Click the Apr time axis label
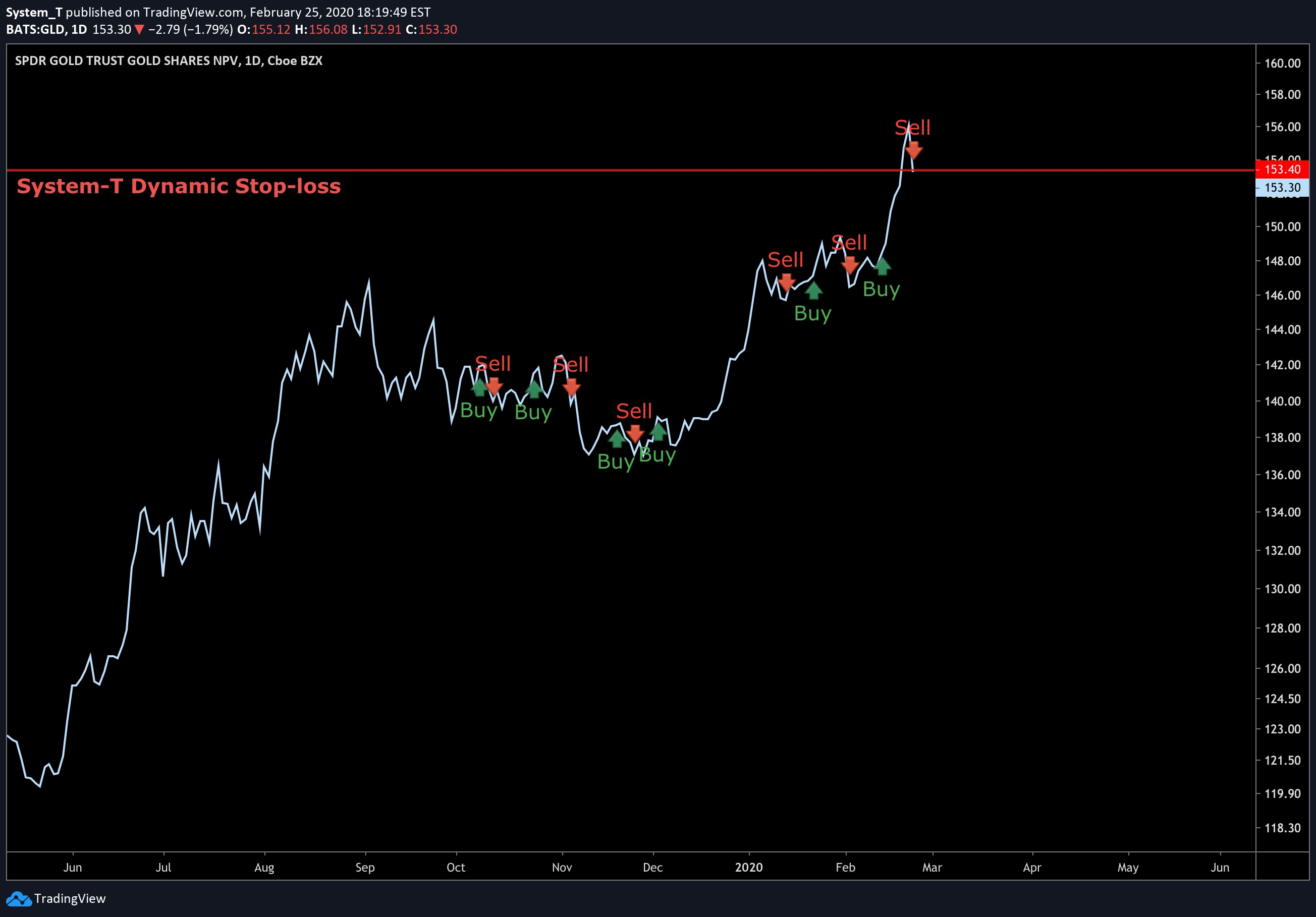Viewport: 1316px width, 917px height. (x=1032, y=867)
